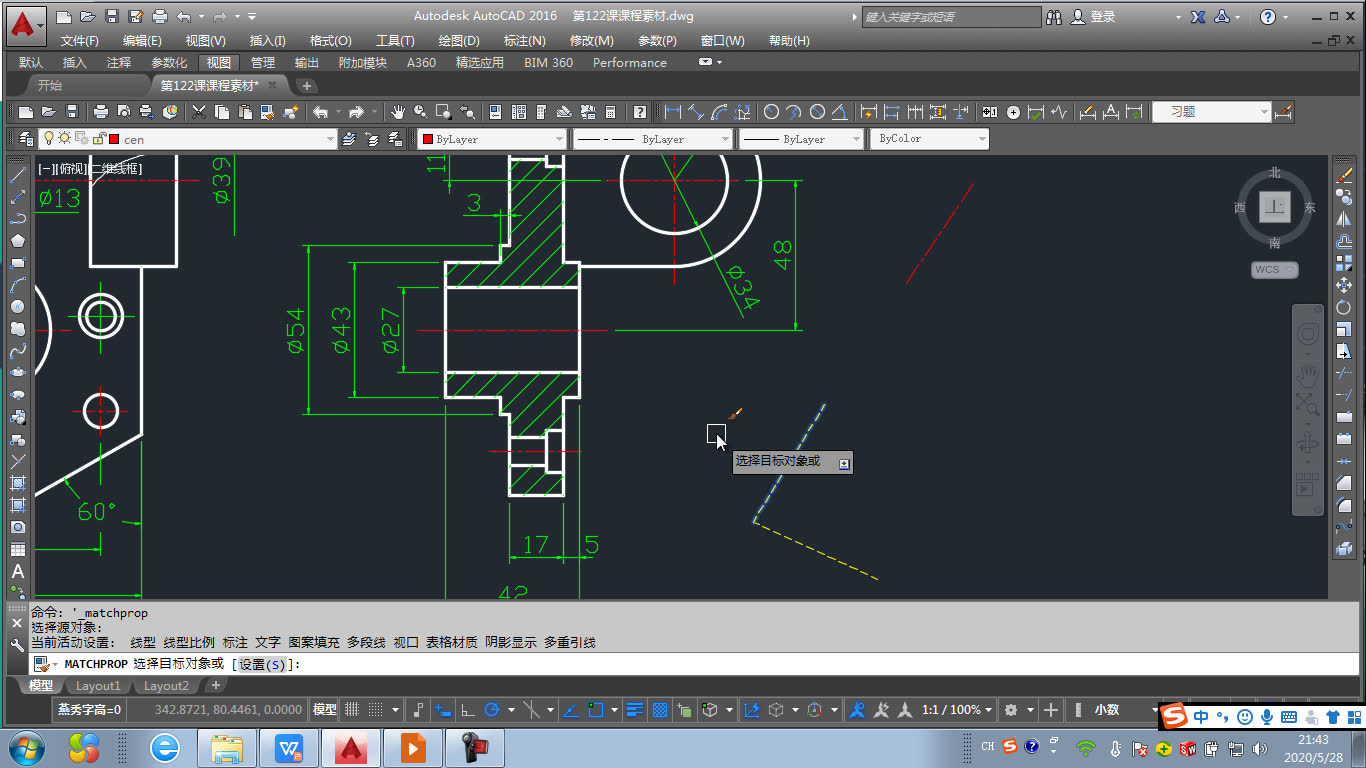The image size is (1366, 768).
Task: Click the red color swatch in ByLayer color box
Action: [428, 139]
